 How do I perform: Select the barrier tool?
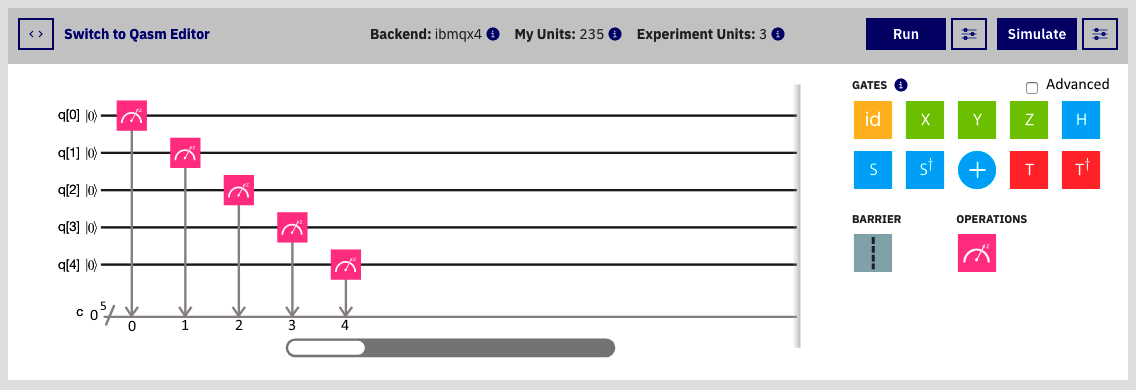click(x=872, y=253)
